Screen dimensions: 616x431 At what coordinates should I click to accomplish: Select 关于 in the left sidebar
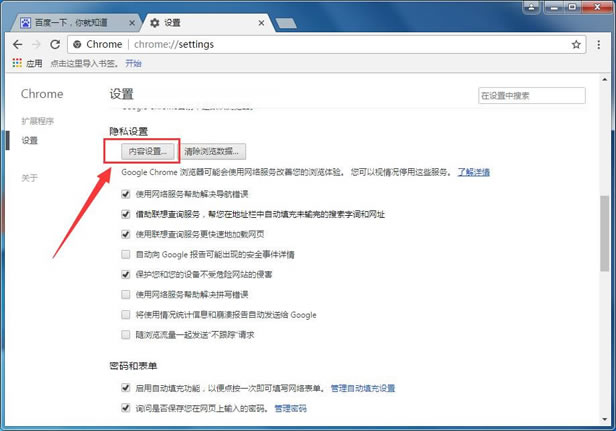tap(30, 177)
